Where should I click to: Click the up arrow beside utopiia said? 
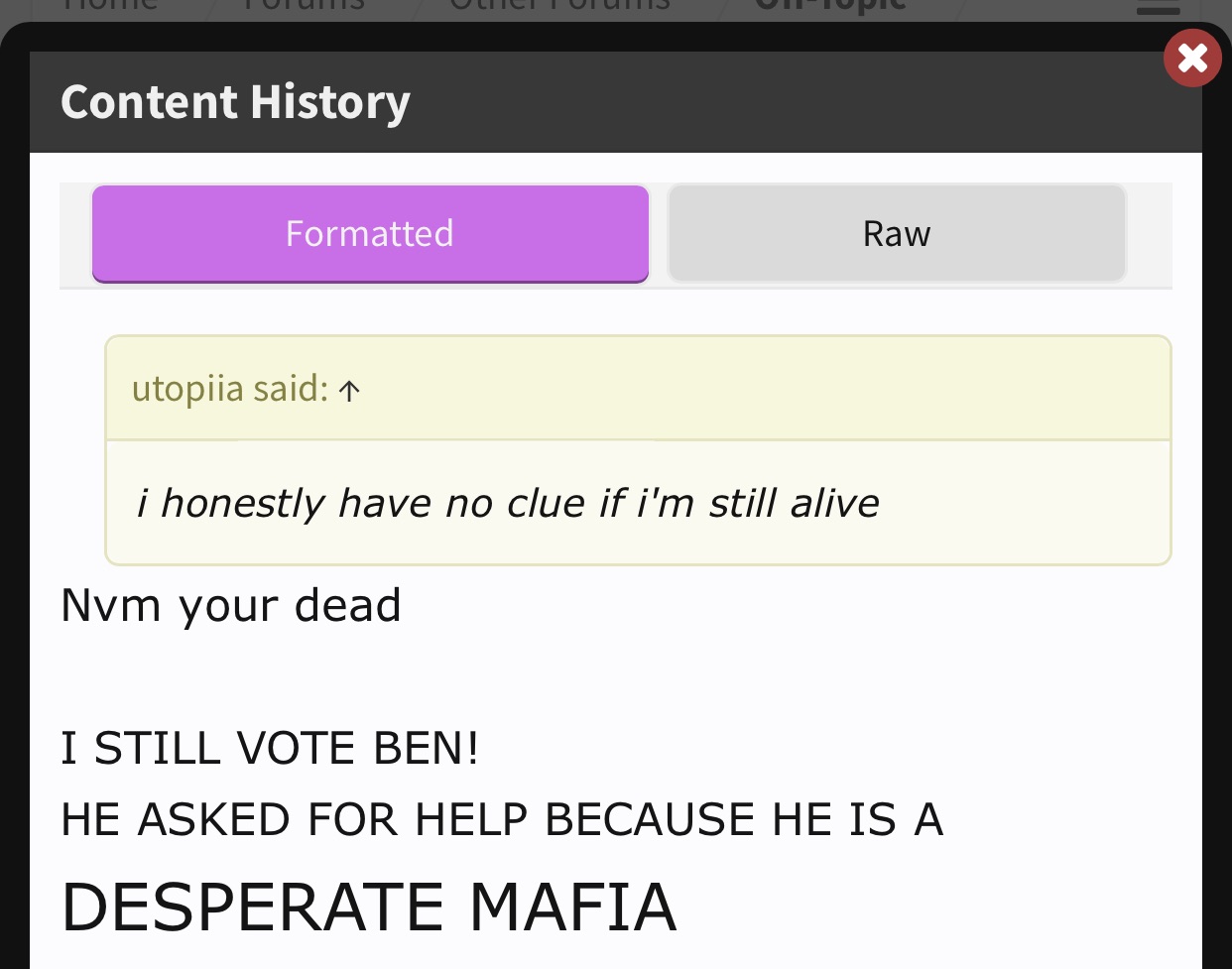(349, 391)
